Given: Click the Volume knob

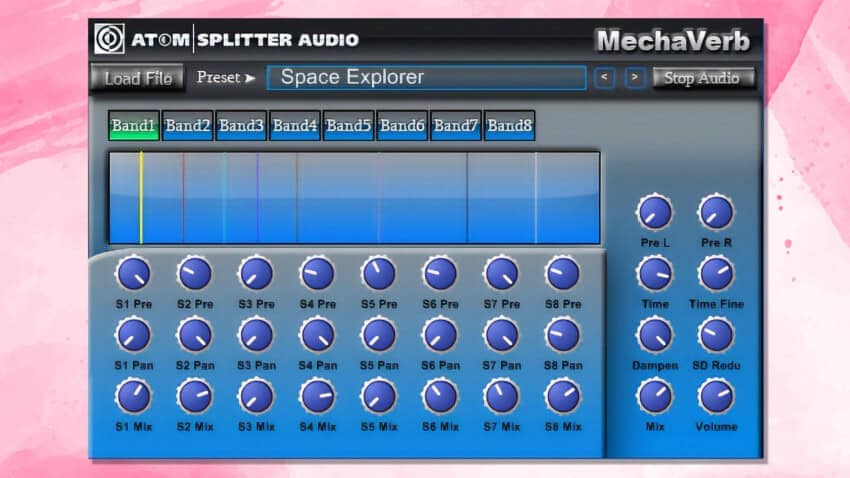Looking at the screenshot, I should 716,396.
